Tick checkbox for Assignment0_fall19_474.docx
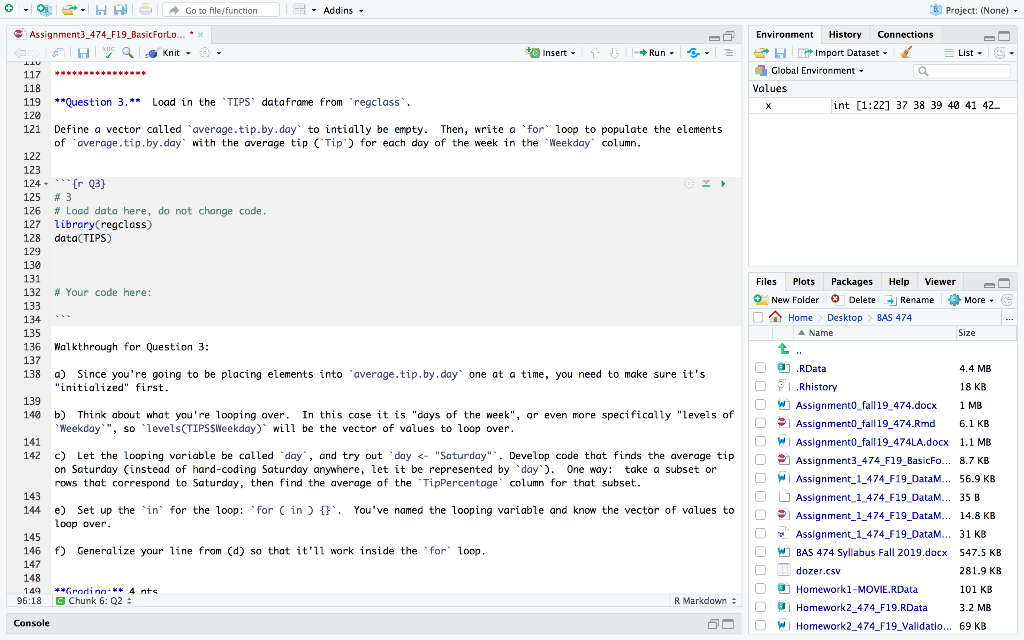The image size is (1024, 640). coord(760,405)
